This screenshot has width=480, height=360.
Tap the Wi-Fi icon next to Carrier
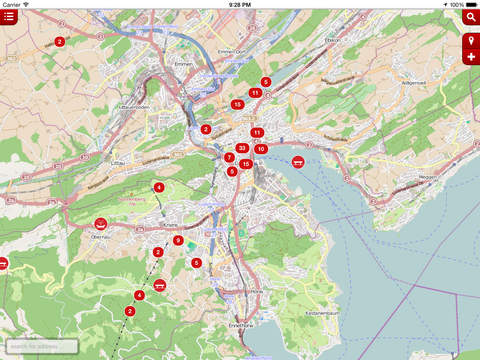(x=26, y=5)
